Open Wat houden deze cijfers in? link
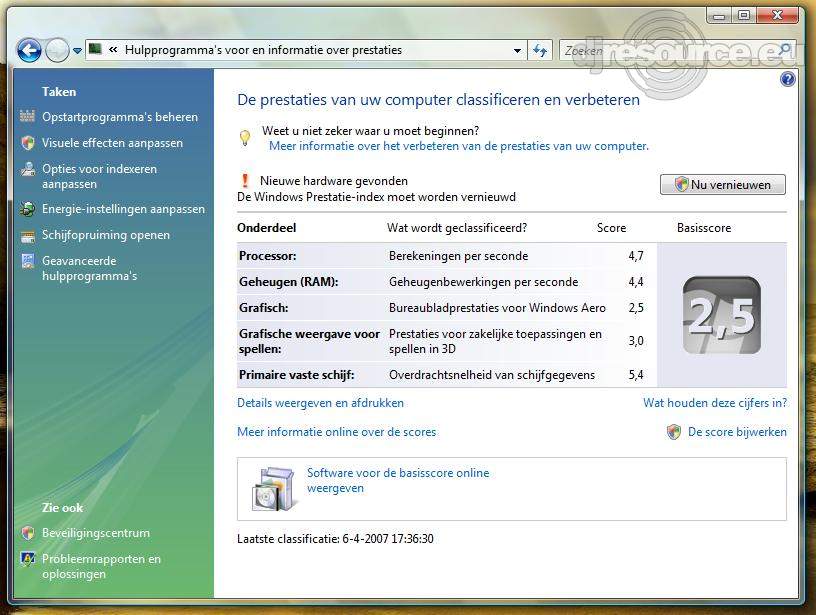Viewport: 816px width, 615px height. [x=715, y=403]
